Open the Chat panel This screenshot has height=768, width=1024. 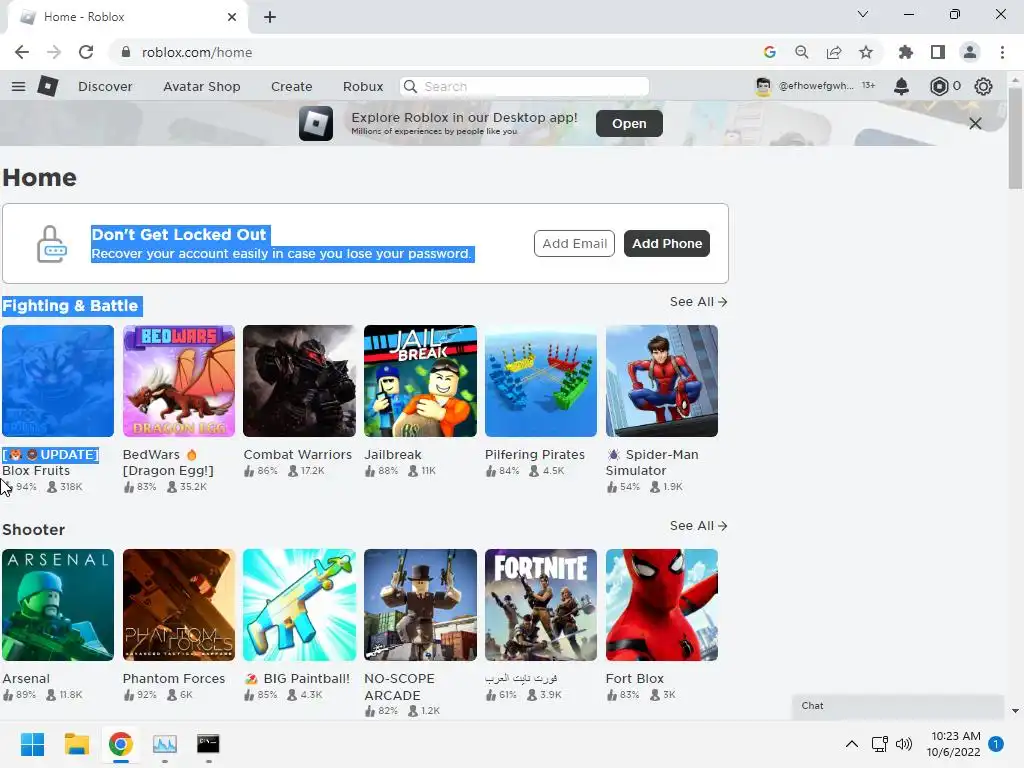[x=897, y=706]
